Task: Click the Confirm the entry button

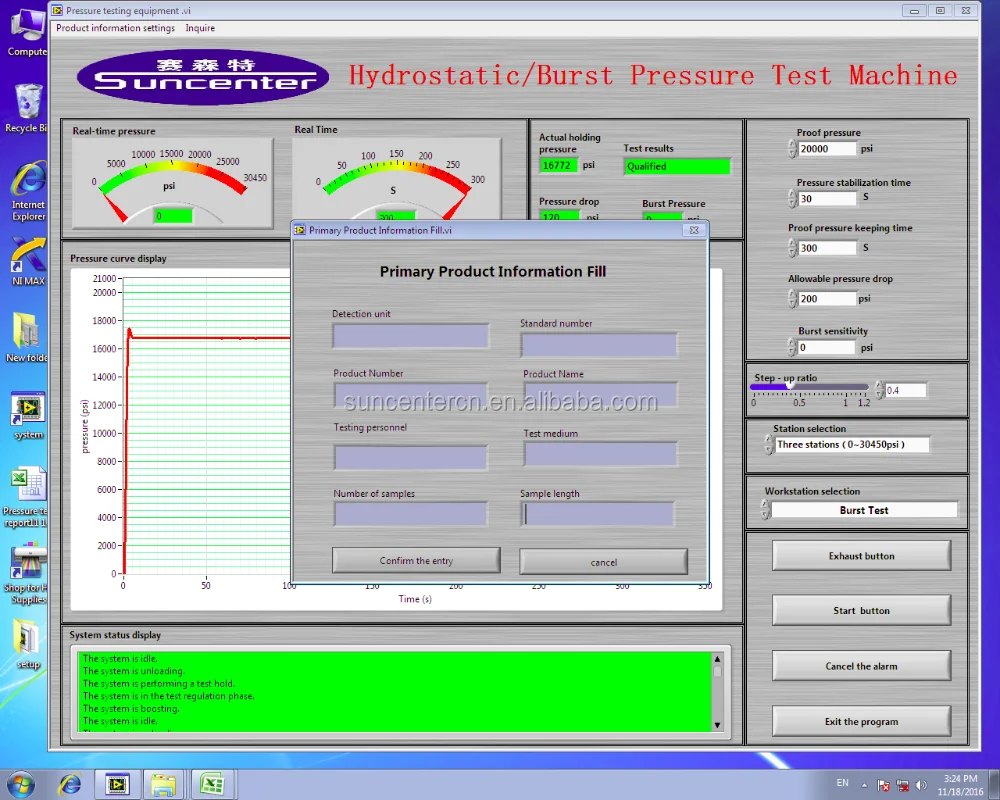Action: click(x=415, y=561)
